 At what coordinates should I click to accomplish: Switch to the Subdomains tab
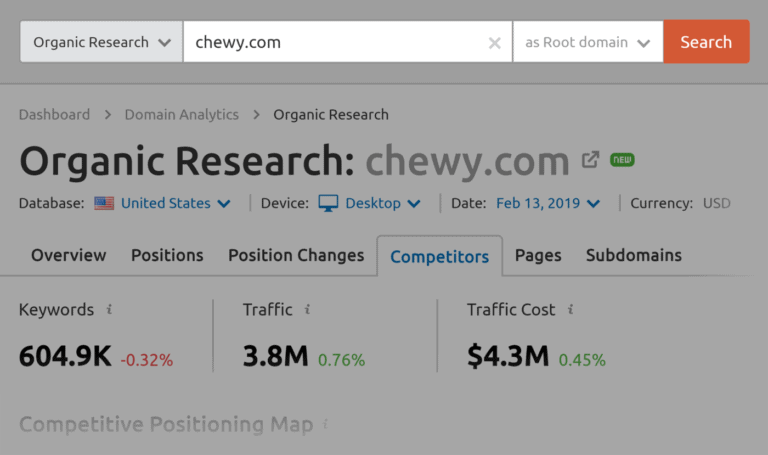coord(634,255)
